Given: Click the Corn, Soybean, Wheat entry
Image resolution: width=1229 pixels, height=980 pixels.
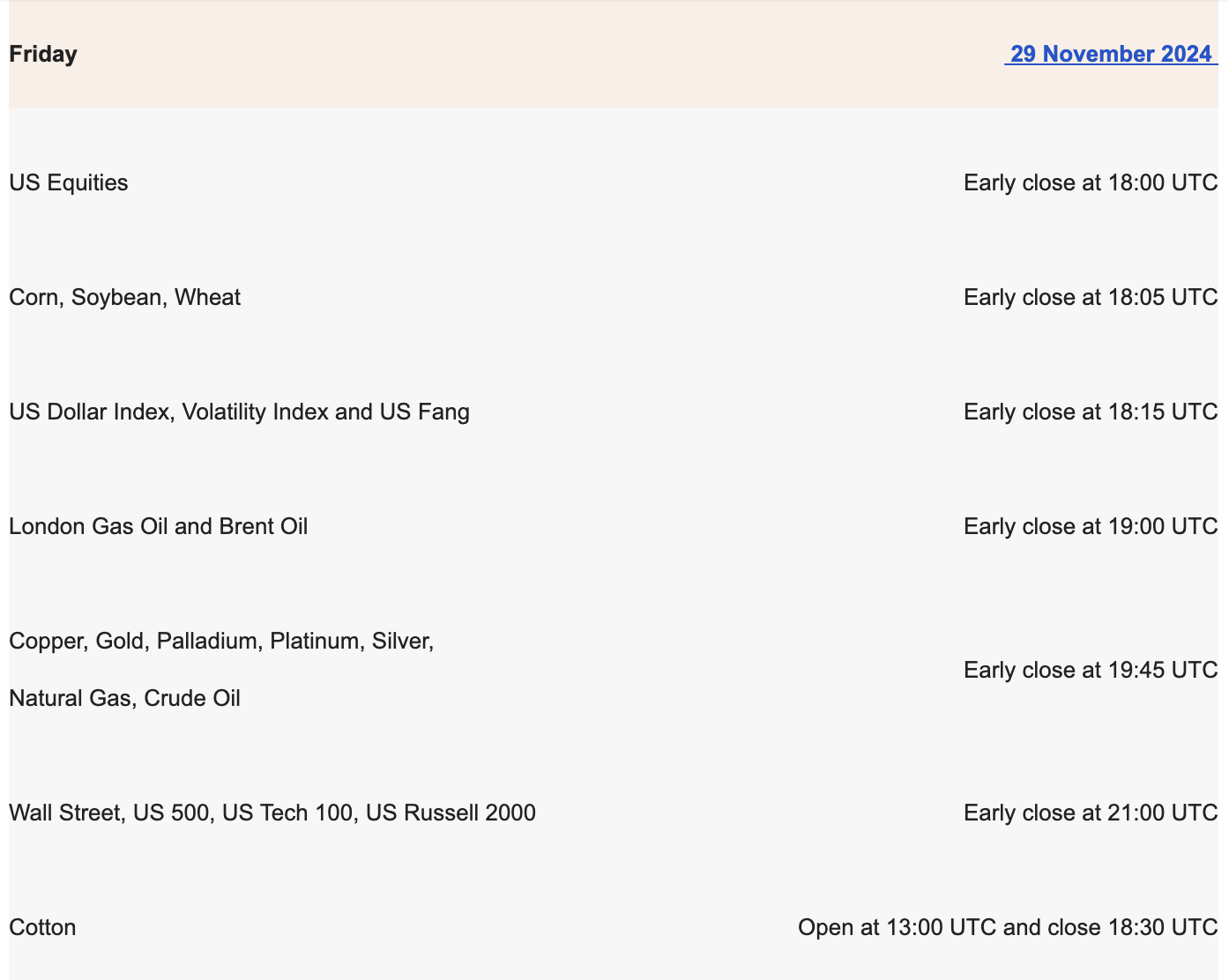Looking at the screenshot, I should [124, 297].
